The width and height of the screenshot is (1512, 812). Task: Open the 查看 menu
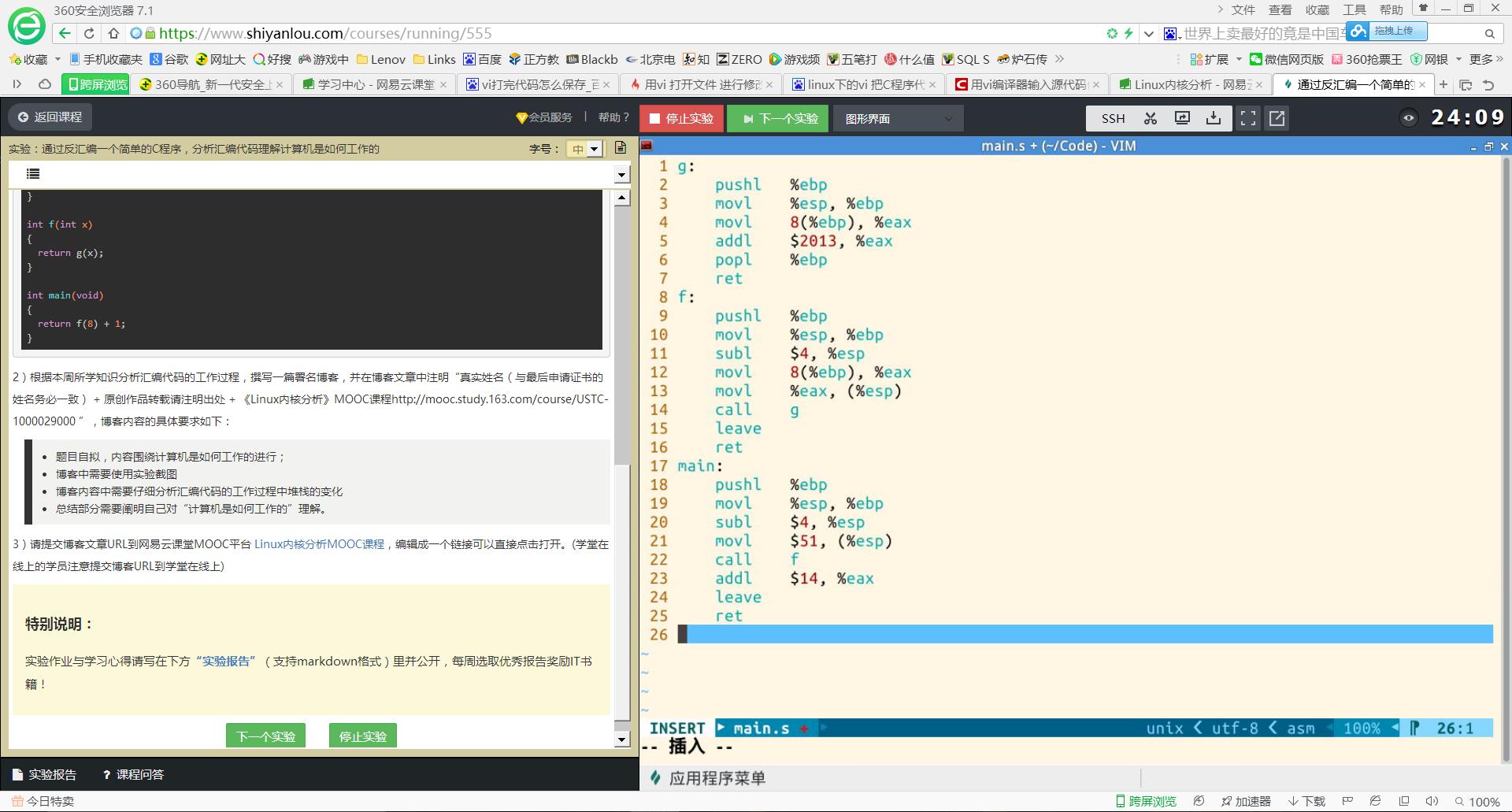click(x=1280, y=9)
